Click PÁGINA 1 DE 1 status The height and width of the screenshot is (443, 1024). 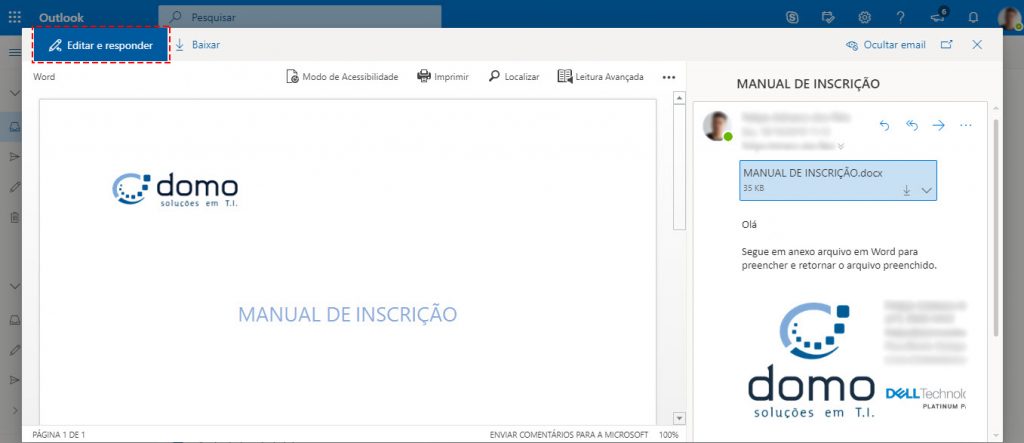point(59,435)
